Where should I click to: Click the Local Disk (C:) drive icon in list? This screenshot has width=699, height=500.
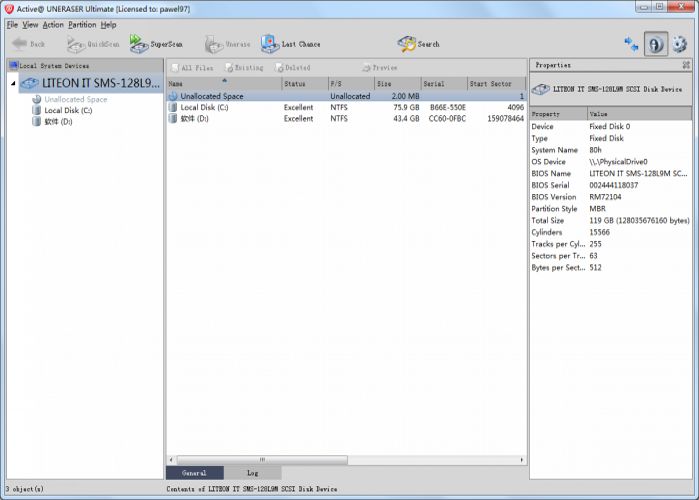click(x=173, y=107)
